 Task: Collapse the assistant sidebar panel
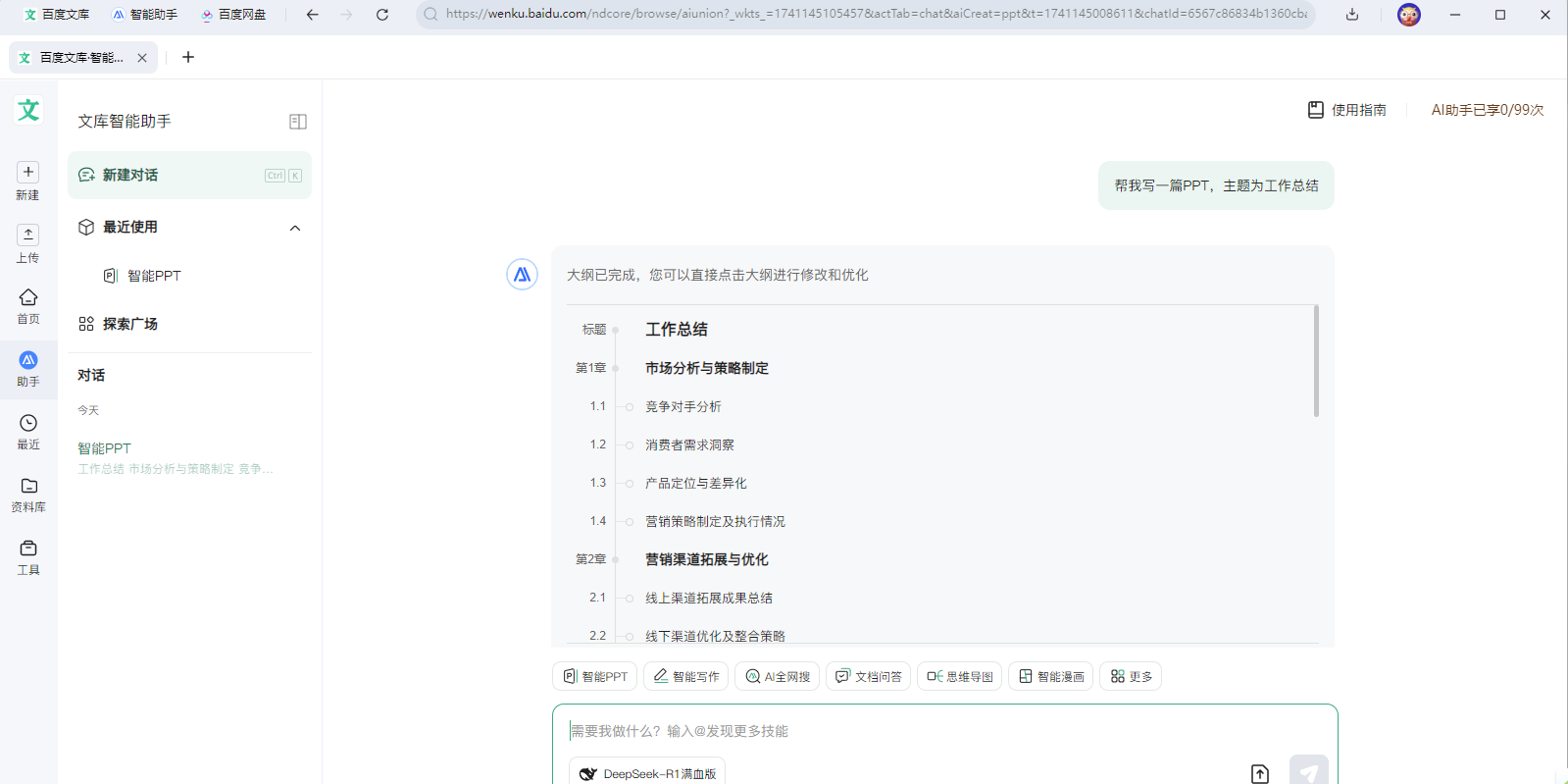298,122
